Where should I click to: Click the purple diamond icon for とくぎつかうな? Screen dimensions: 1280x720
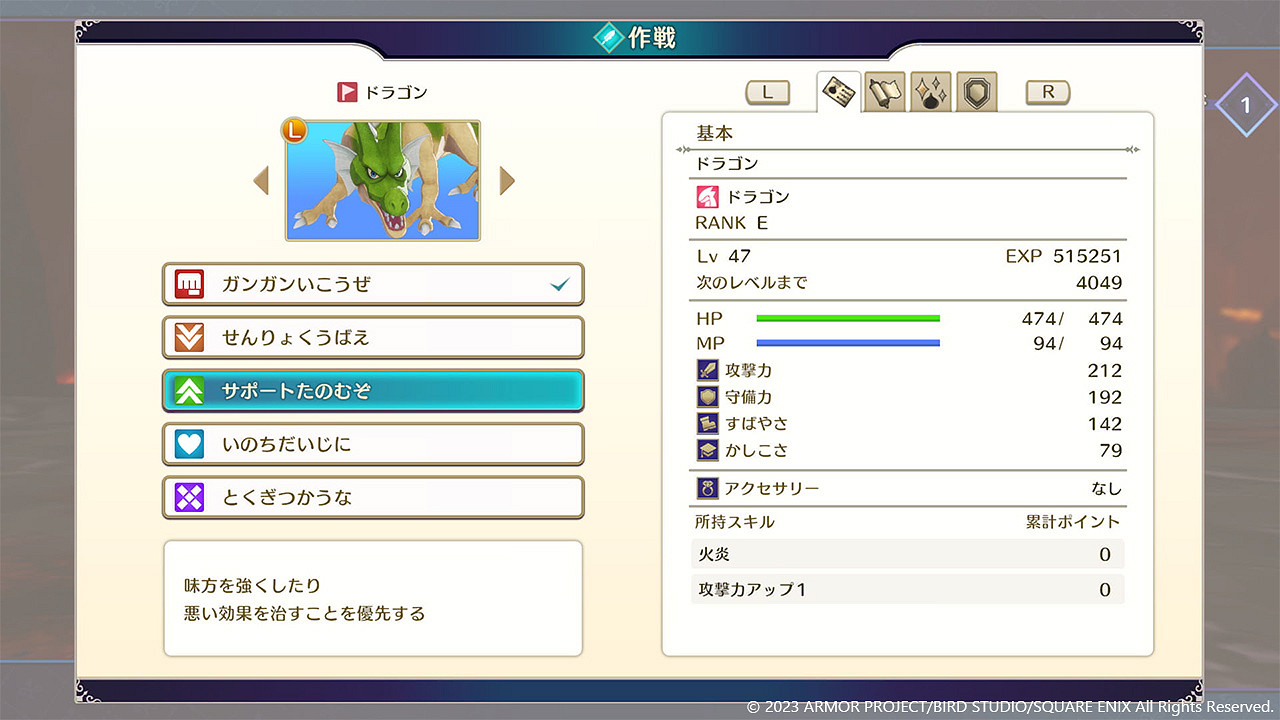tap(189, 497)
